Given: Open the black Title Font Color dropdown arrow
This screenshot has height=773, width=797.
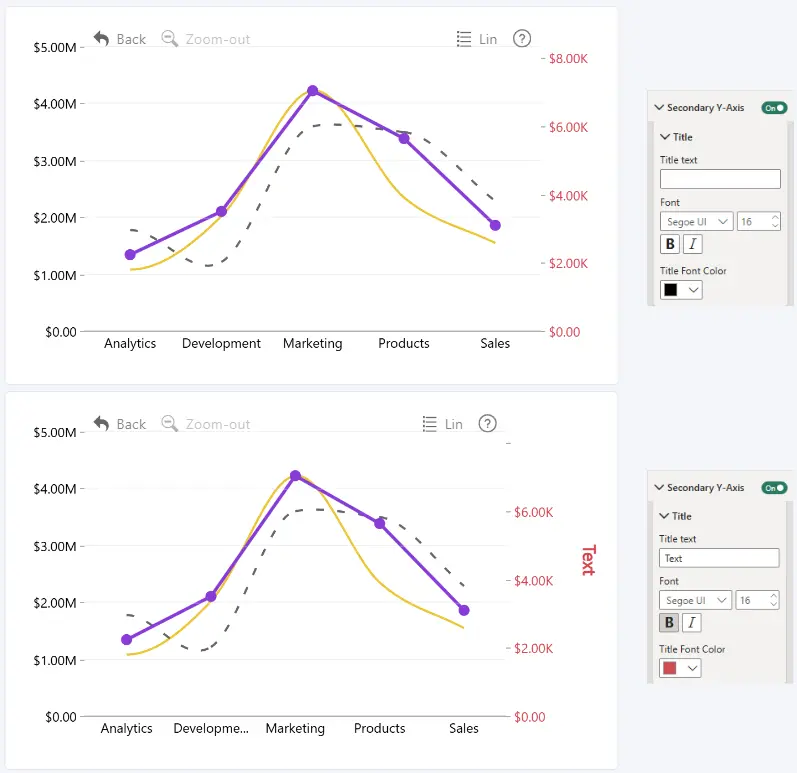Looking at the screenshot, I should coord(693,290).
